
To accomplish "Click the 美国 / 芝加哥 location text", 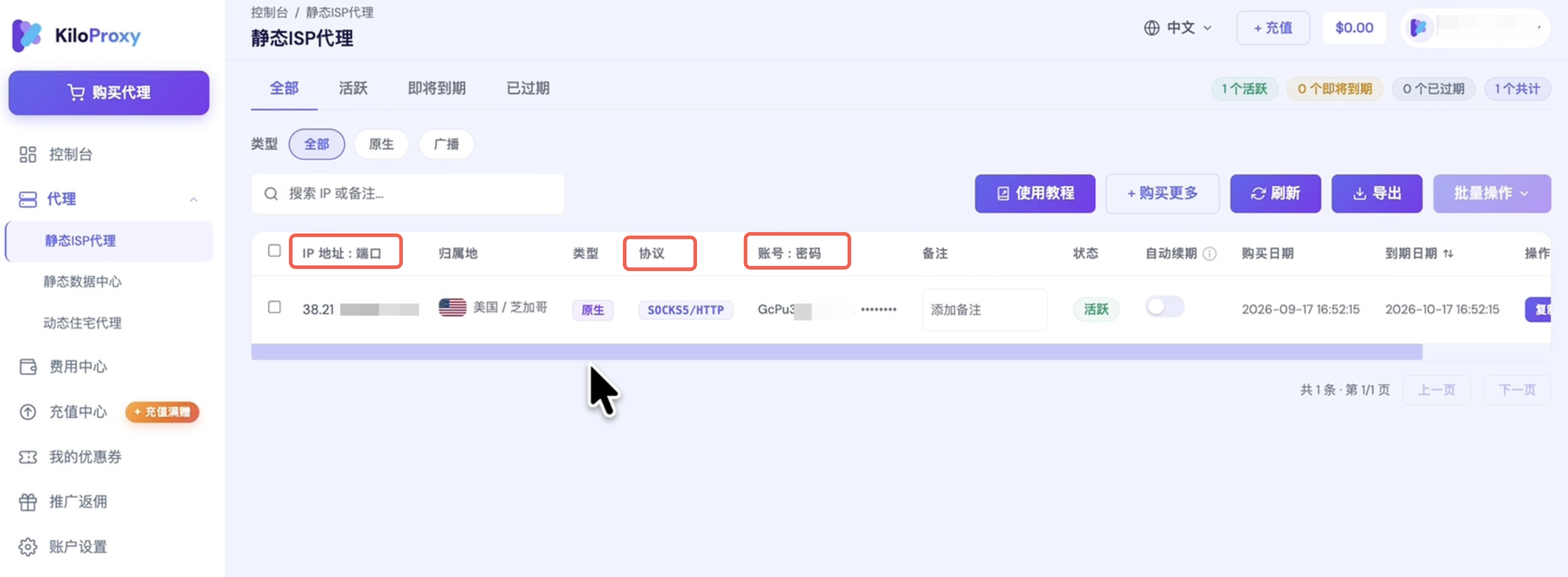I will coord(510,307).
